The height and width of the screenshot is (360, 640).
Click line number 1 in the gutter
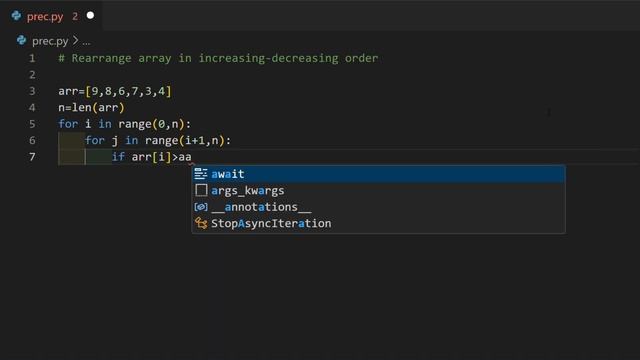pos(32,58)
